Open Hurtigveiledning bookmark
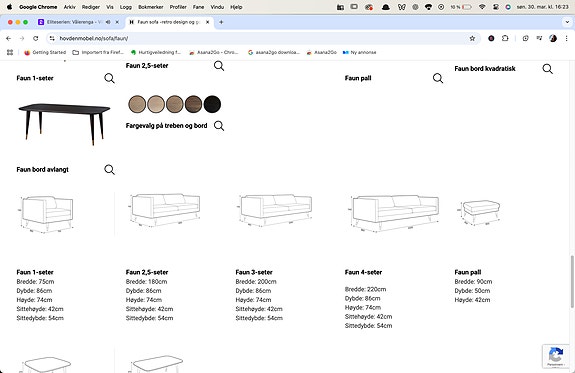The width and height of the screenshot is (575, 373). coord(155,52)
